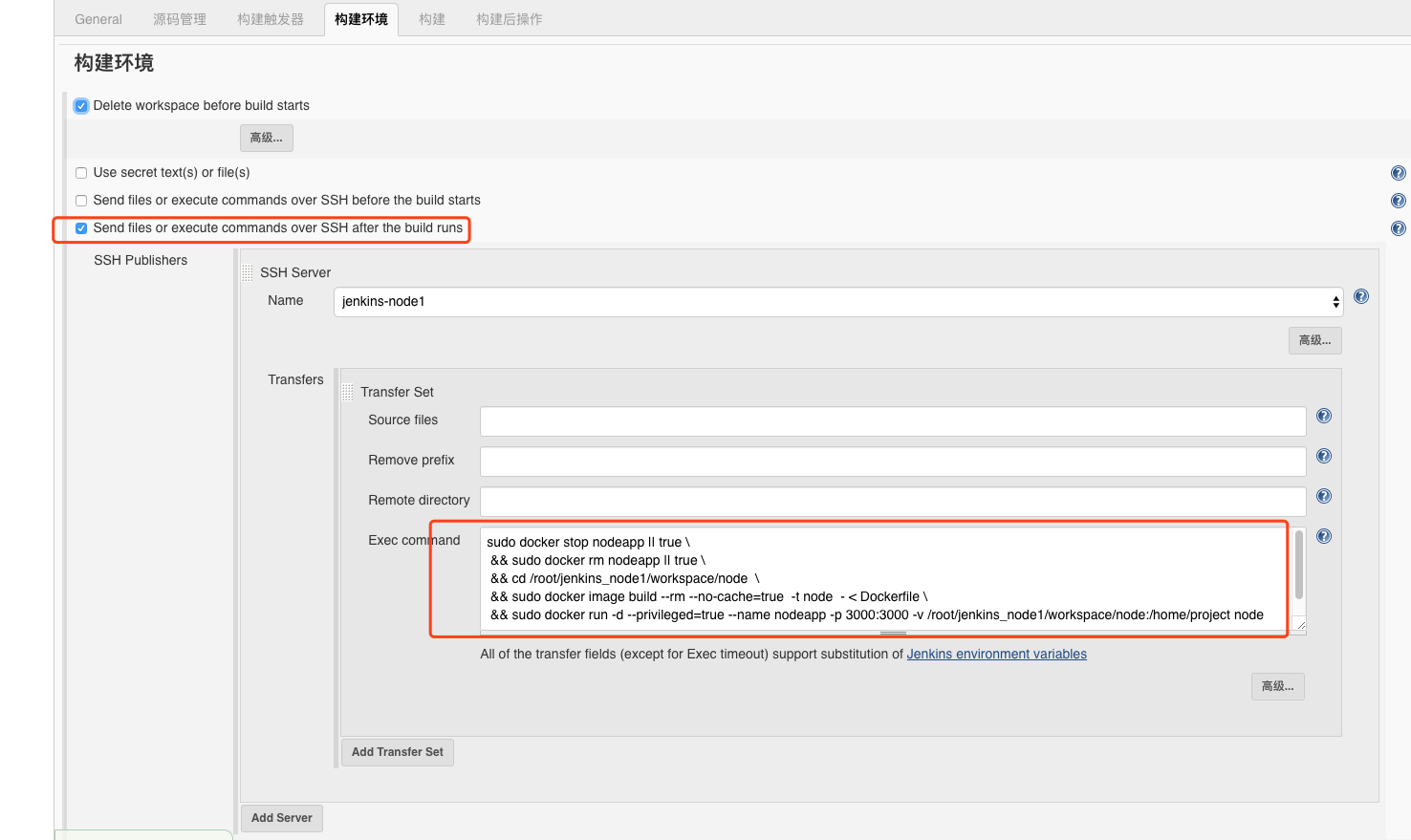Click the 构建环境 section heading
This screenshot has height=840, width=1411.
pos(114,63)
